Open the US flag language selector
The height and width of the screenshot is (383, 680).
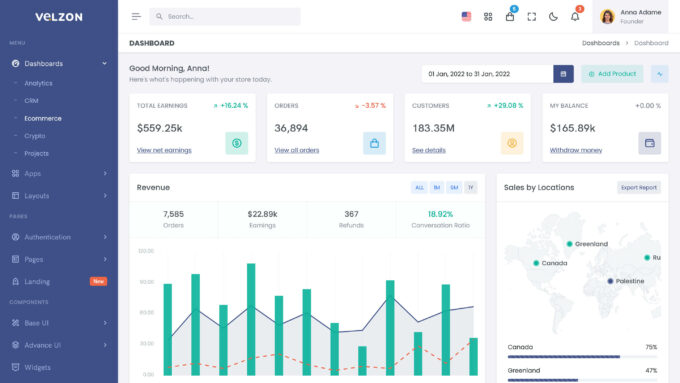coord(466,16)
